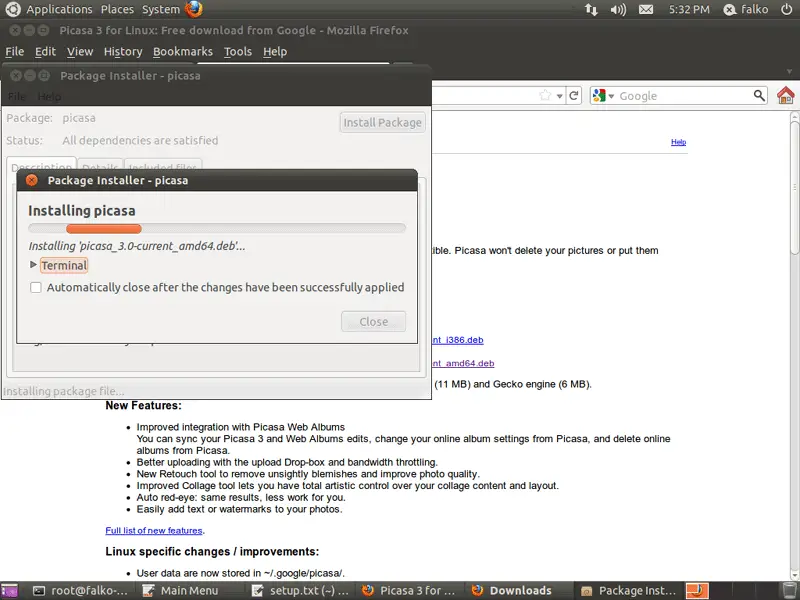Launch Firefox from the top panel icon
800x600 pixels.
pos(194,9)
